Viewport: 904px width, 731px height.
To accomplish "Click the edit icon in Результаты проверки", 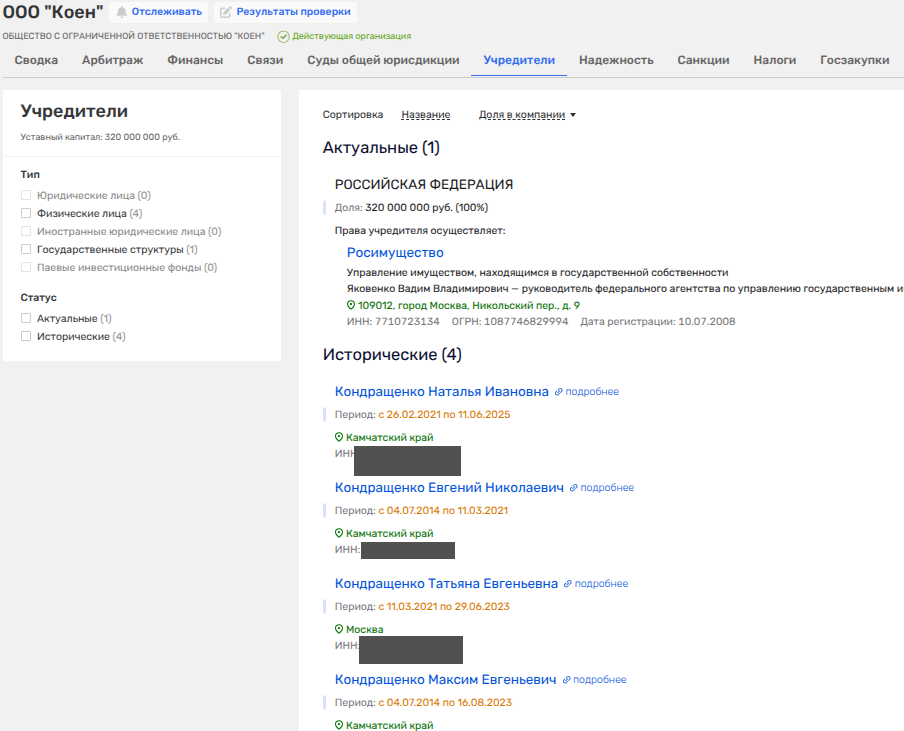I will tap(225, 12).
